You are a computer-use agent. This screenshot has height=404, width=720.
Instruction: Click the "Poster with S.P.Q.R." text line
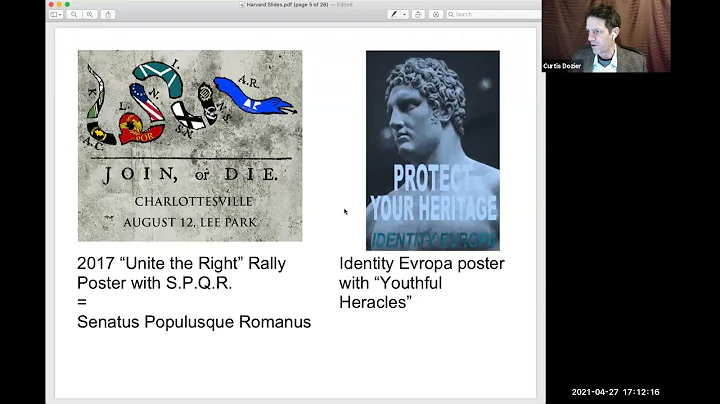coord(155,283)
